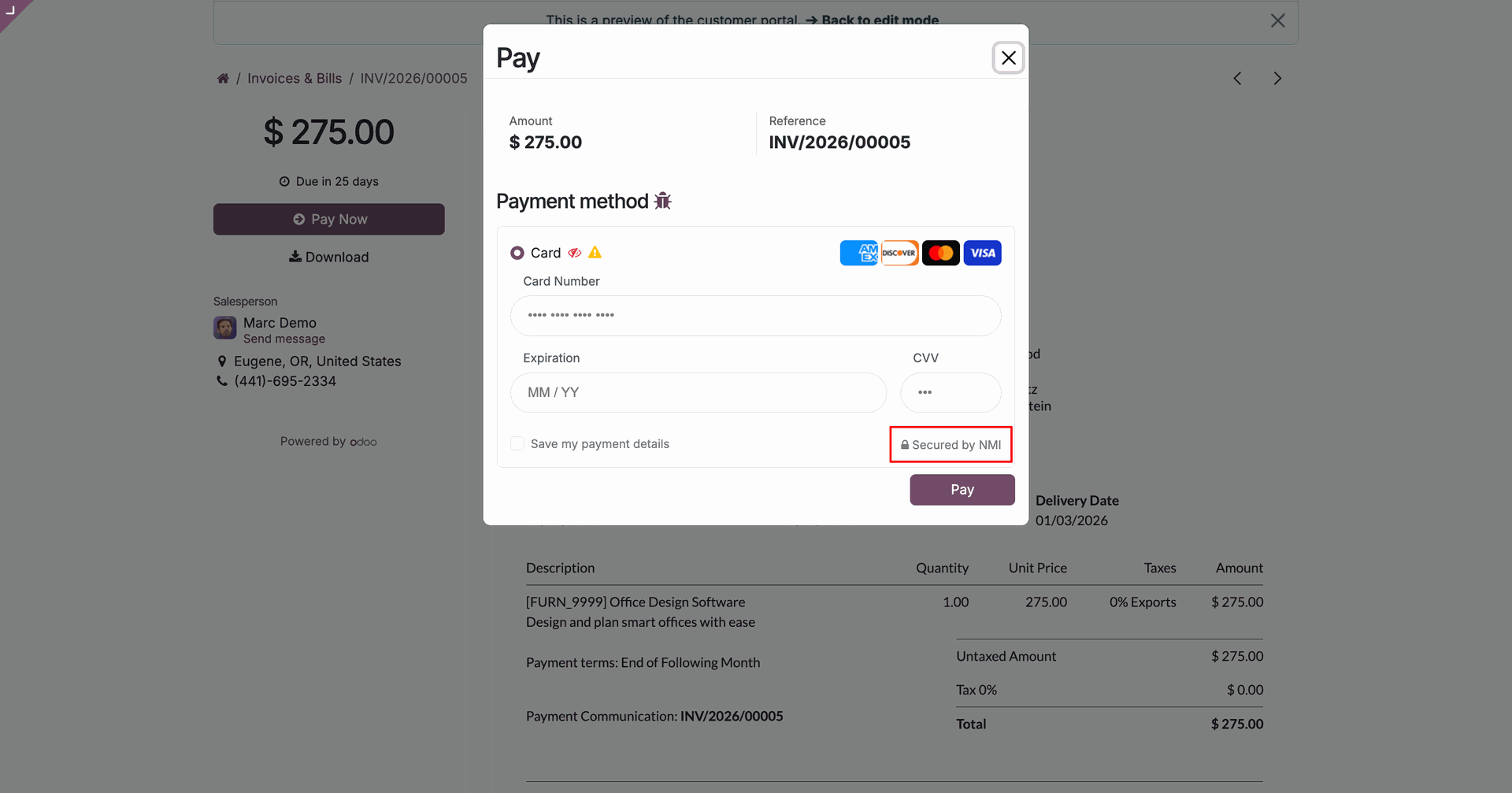Dismiss the portal preview banner

coord(1277,21)
